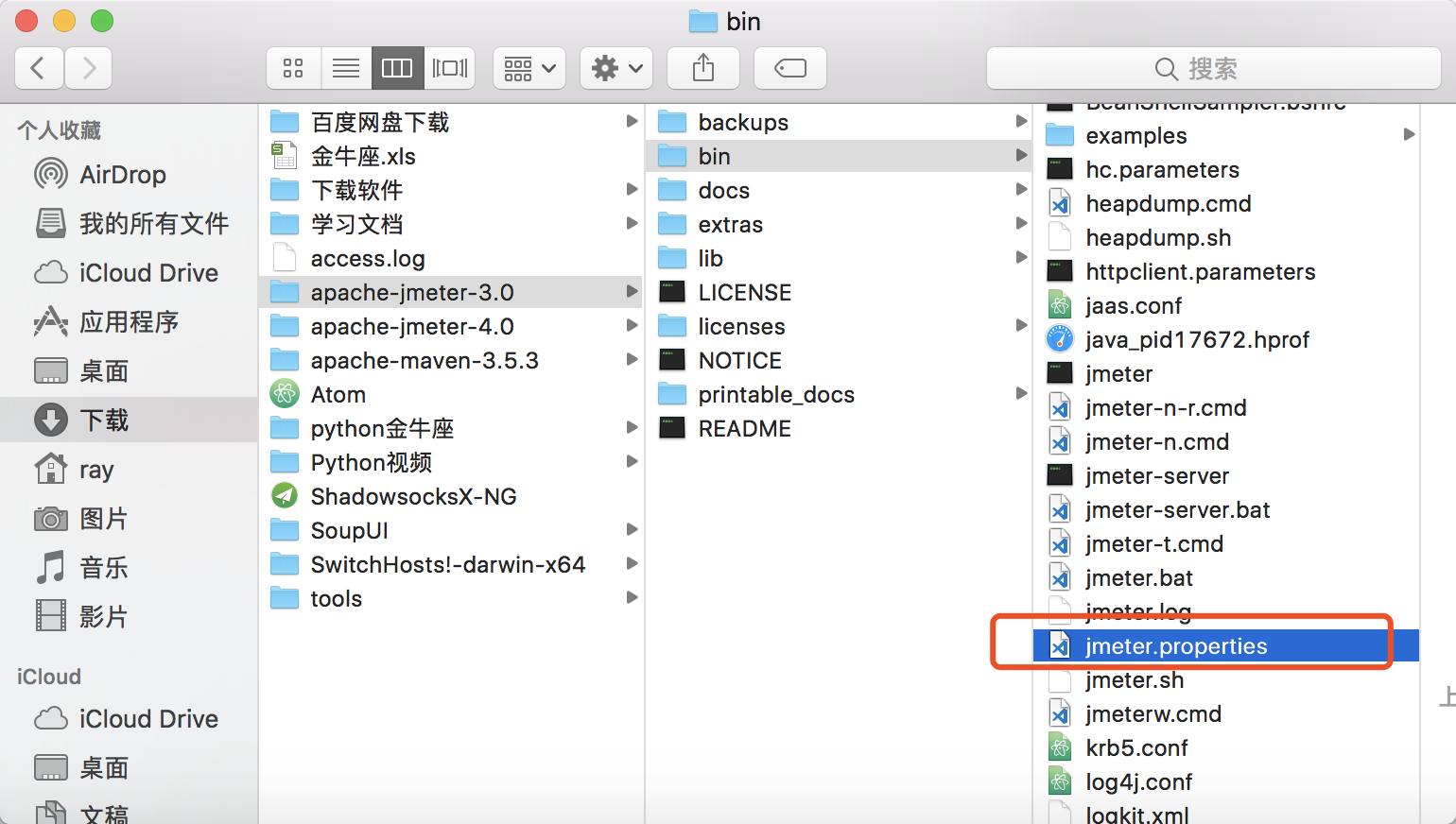Select the python金牛座 folder
1456x824 pixels.
tap(451, 428)
